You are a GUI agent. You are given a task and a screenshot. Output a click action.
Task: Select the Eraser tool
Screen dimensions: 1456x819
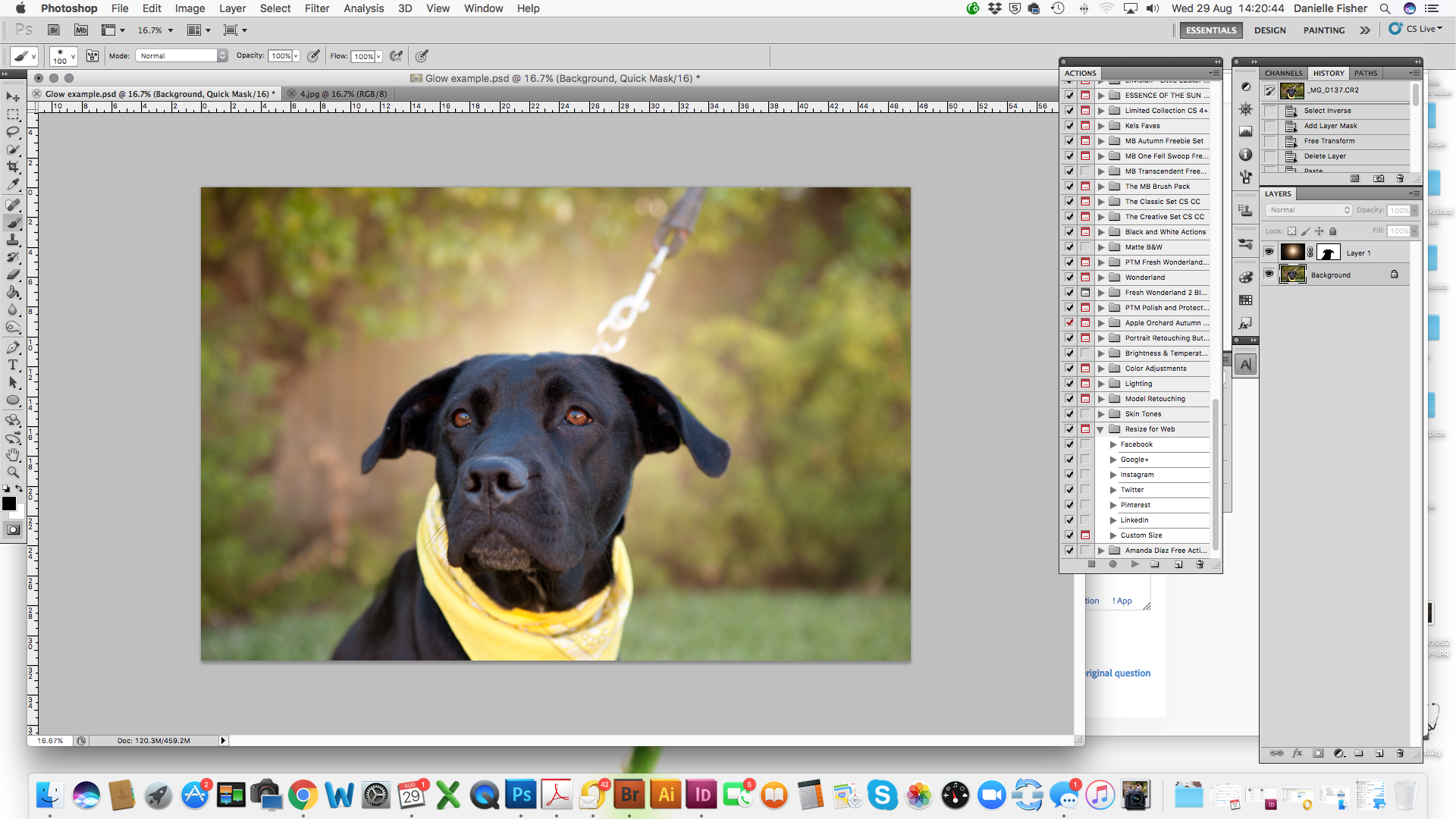tap(13, 275)
